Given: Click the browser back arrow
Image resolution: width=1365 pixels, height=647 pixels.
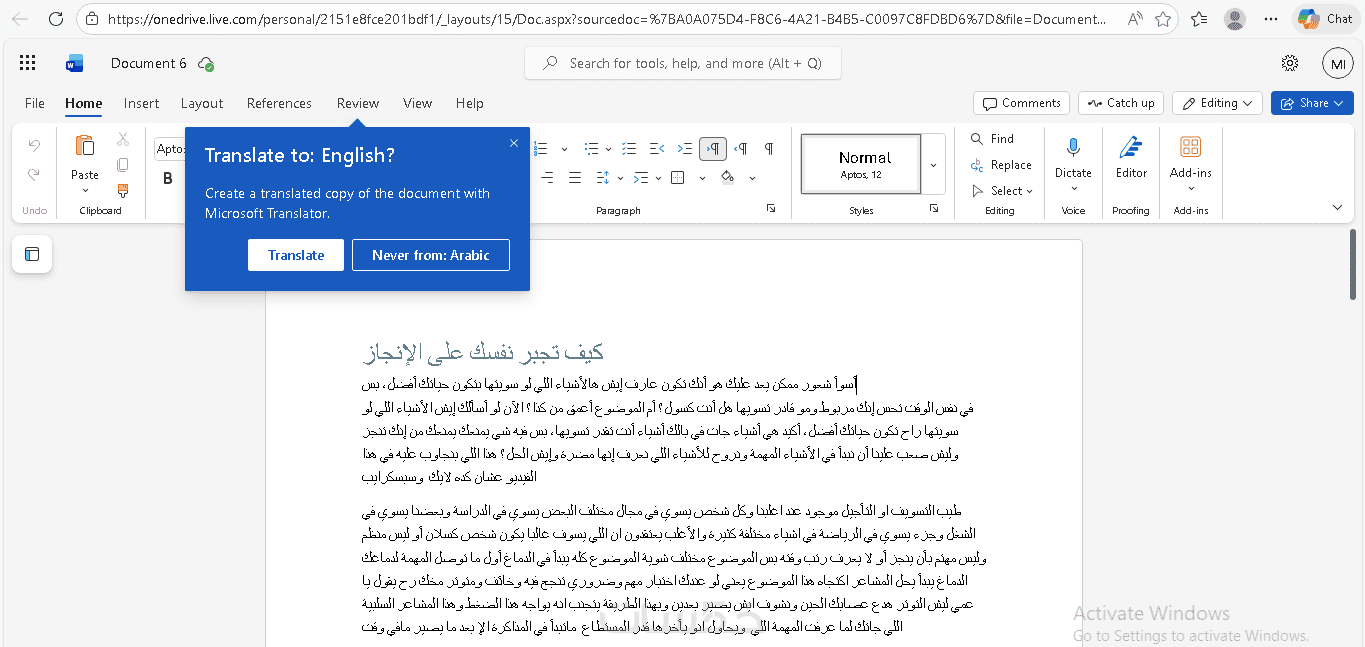Looking at the screenshot, I should tap(19, 19).
